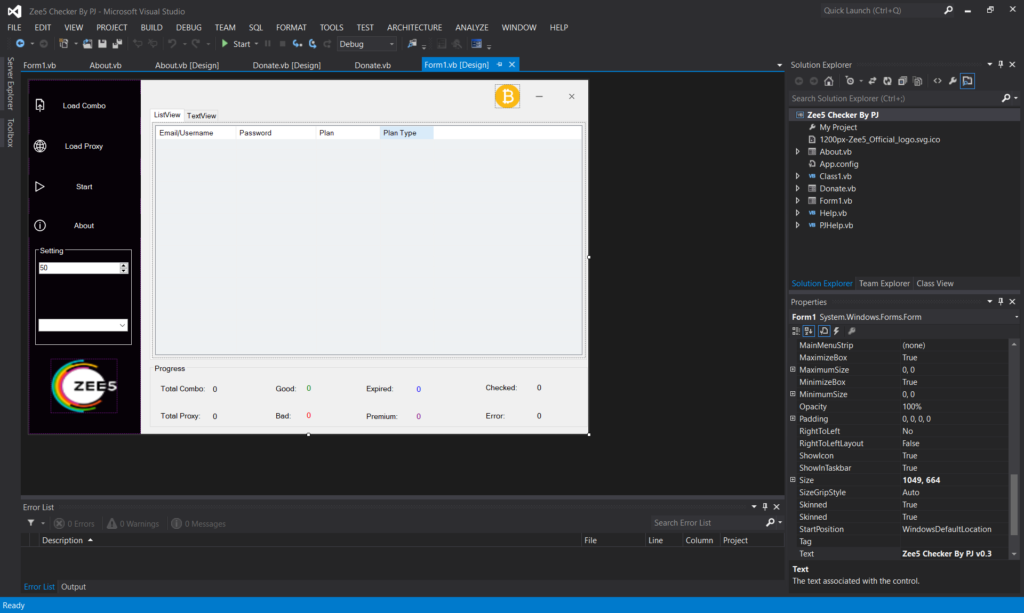Screen dimensions: 1024x613
Task: Open the Form1 object selector dropdown in Properties
Action: tap(1016, 317)
